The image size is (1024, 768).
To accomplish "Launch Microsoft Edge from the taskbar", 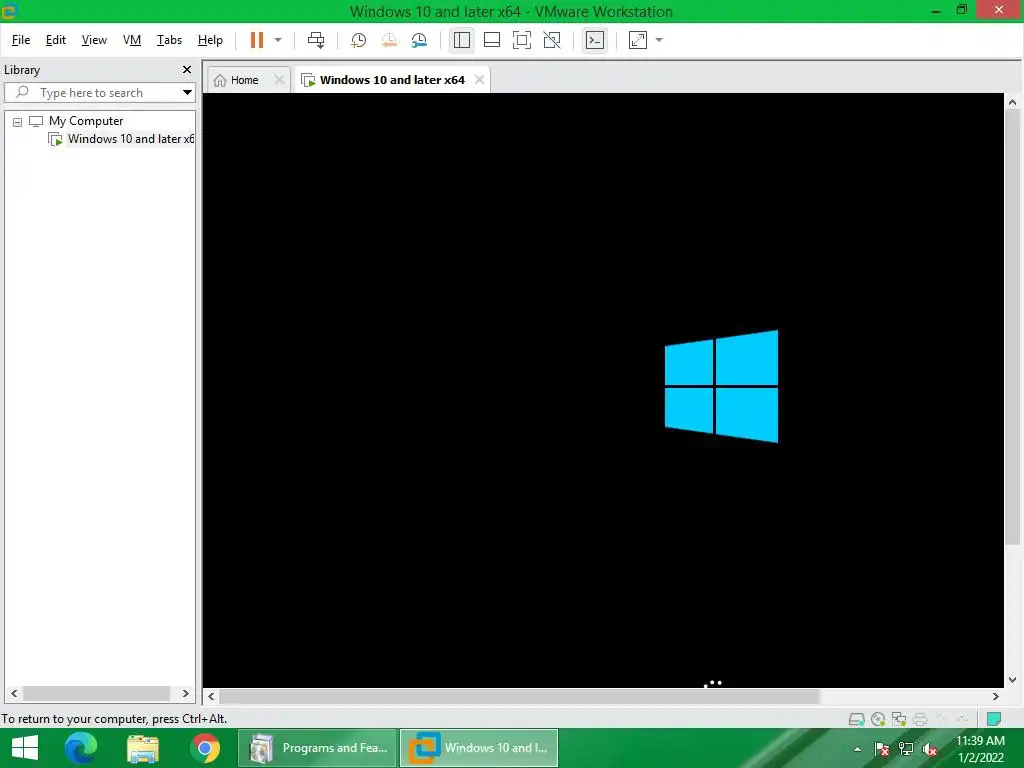I will click(x=81, y=748).
